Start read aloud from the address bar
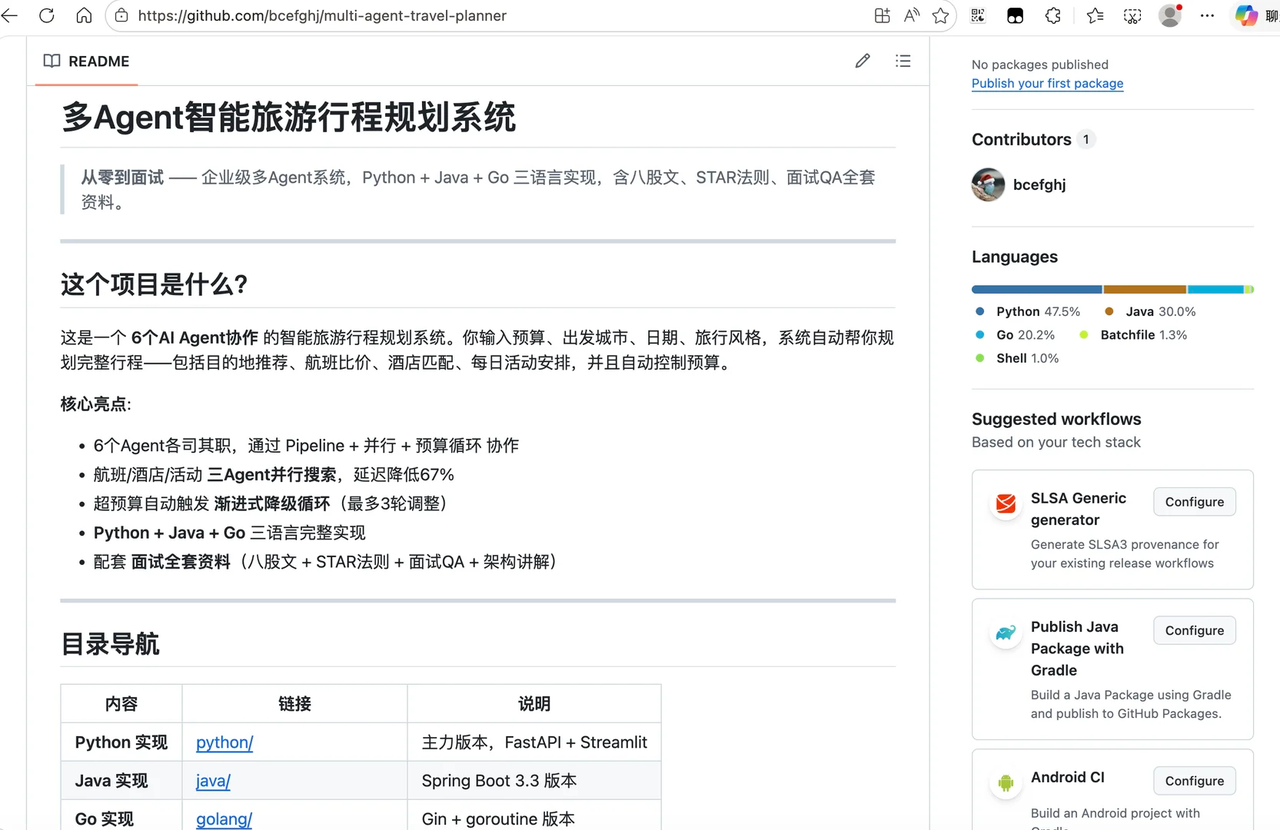1280x830 pixels. click(911, 16)
